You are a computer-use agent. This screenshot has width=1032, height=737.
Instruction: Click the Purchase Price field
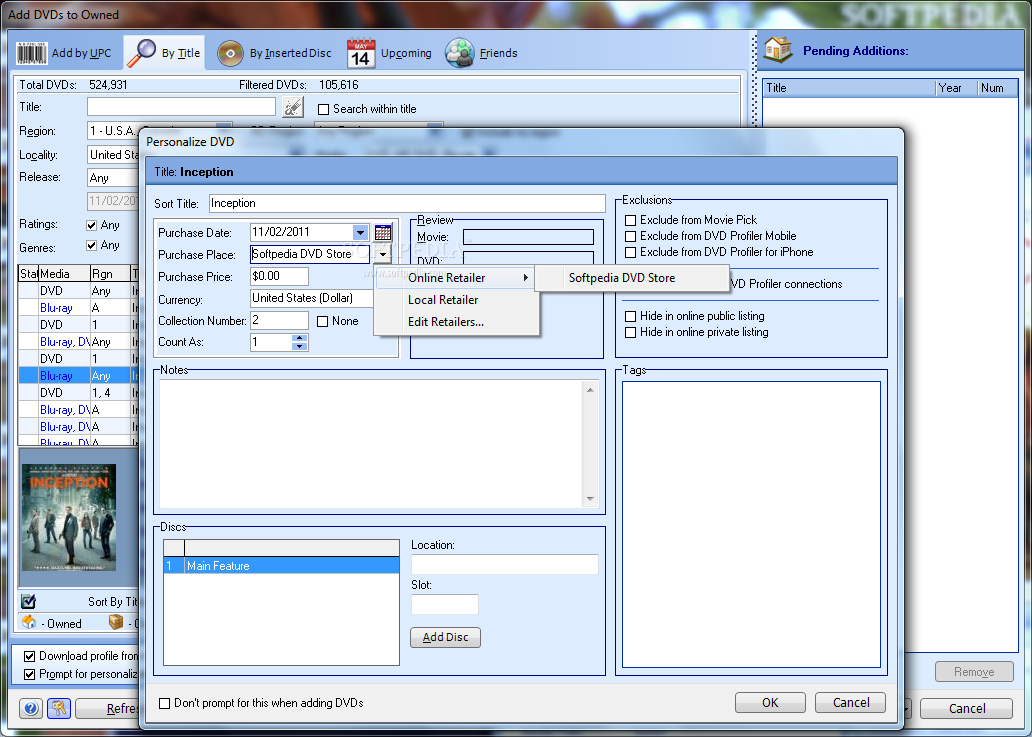pos(279,276)
